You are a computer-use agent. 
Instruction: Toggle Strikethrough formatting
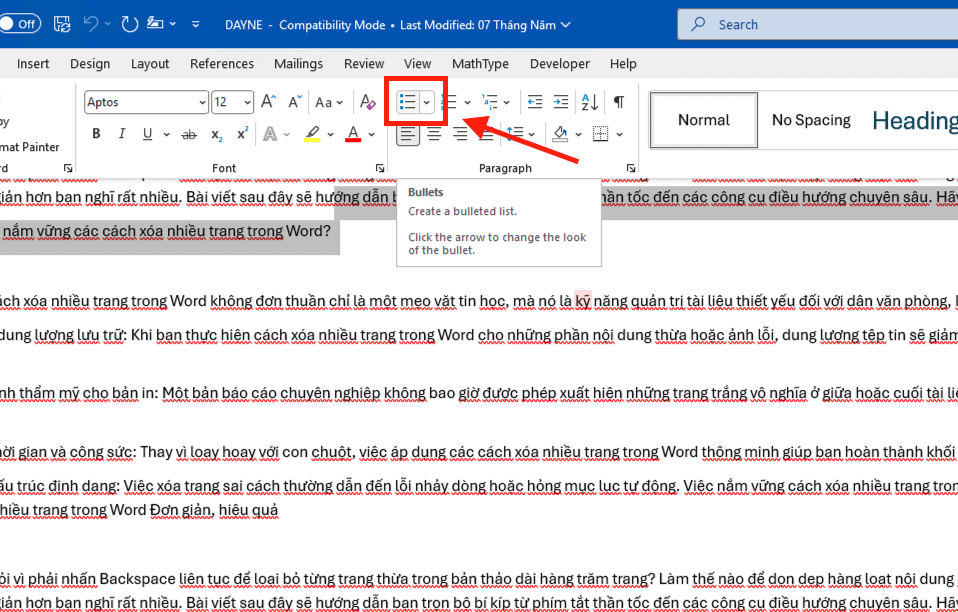point(189,134)
